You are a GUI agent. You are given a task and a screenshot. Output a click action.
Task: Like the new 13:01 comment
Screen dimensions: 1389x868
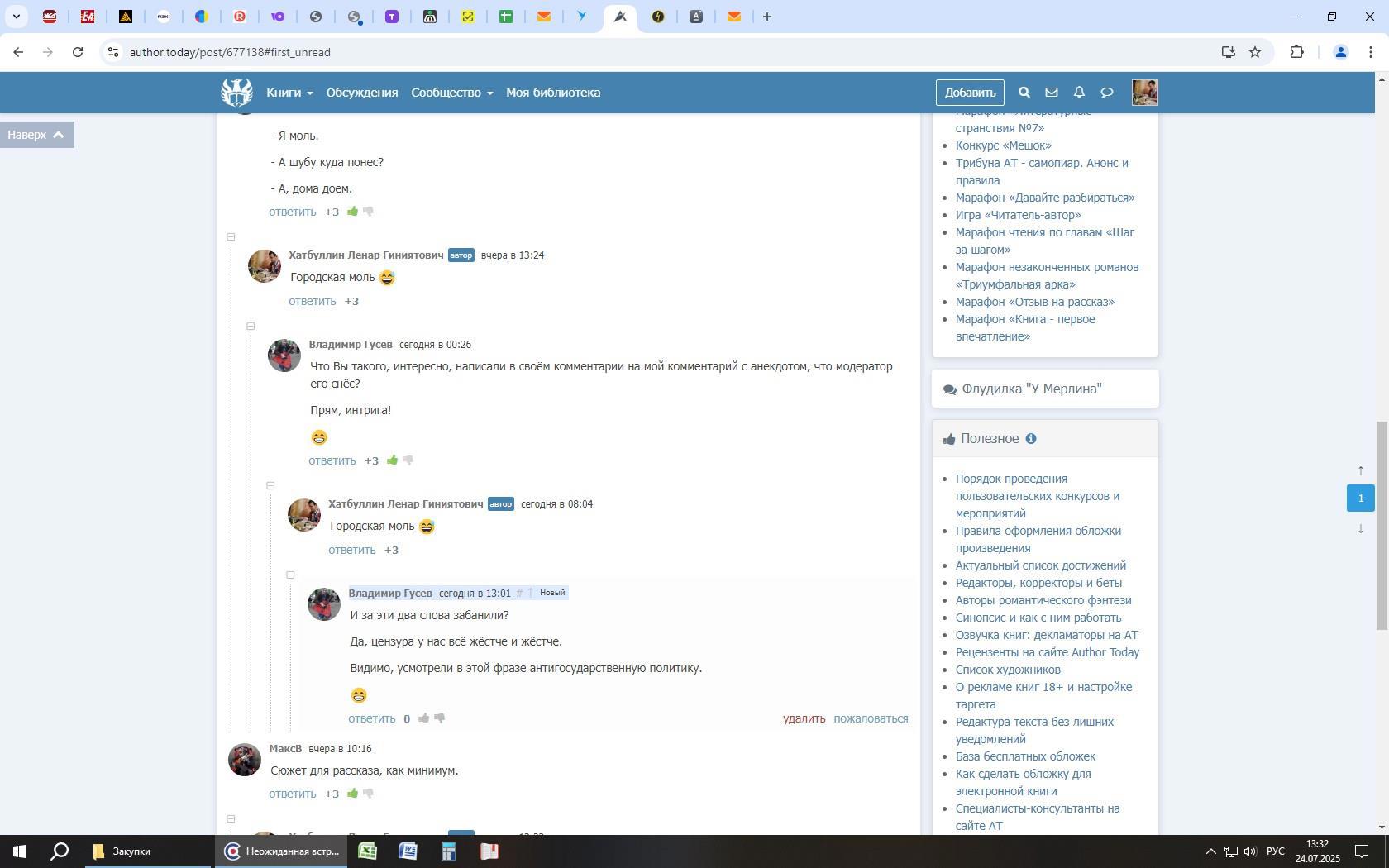424,718
